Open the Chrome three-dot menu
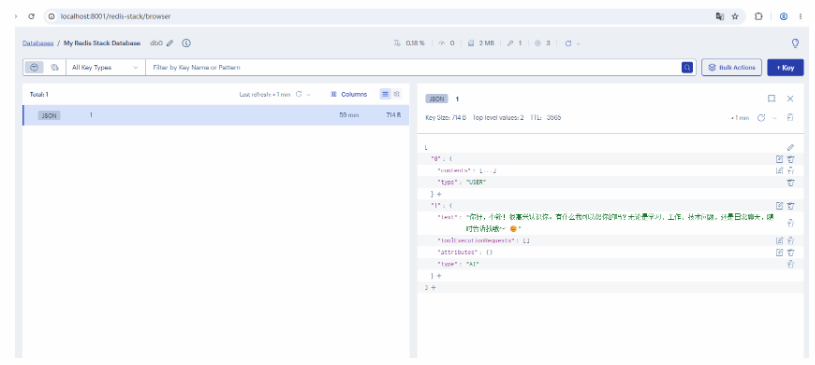This screenshot has height=365, width=815. (800, 17)
